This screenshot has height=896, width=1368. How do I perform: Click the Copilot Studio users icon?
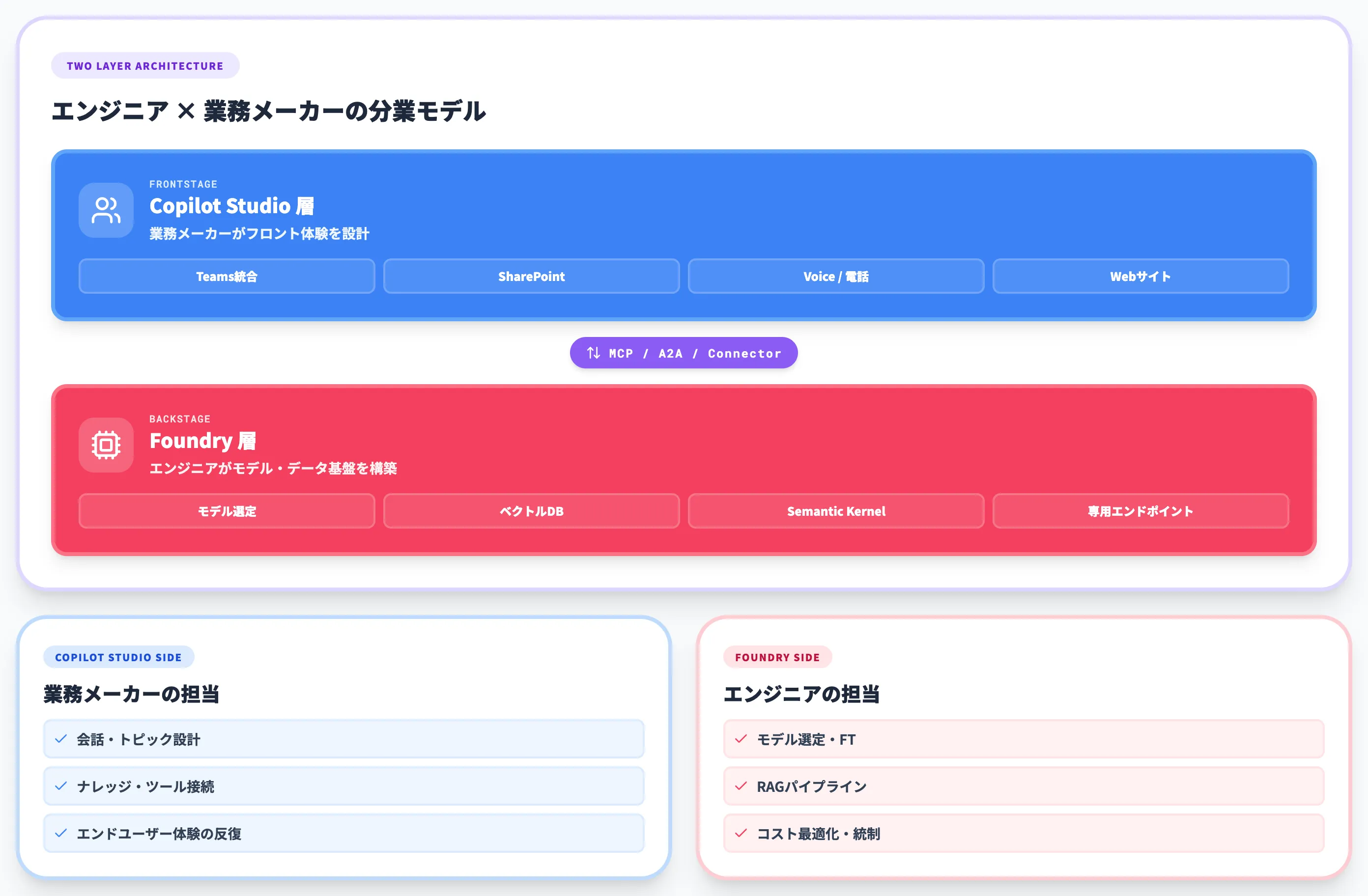pyautogui.click(x=106, y=210)
